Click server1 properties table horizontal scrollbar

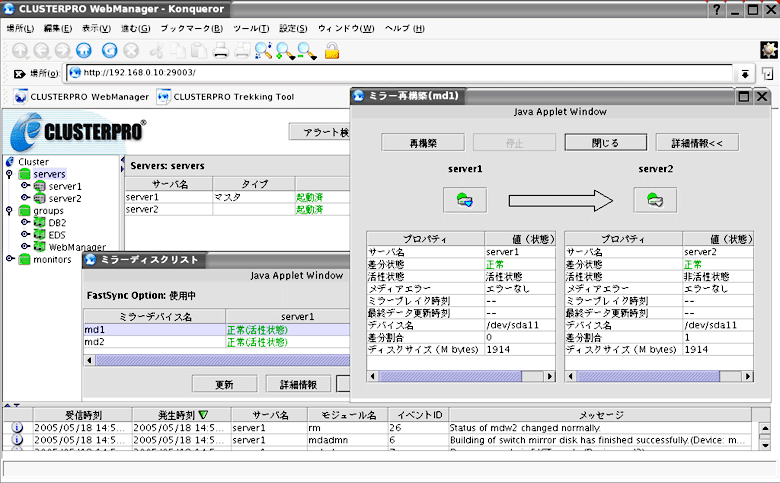(x=450, y=377)
